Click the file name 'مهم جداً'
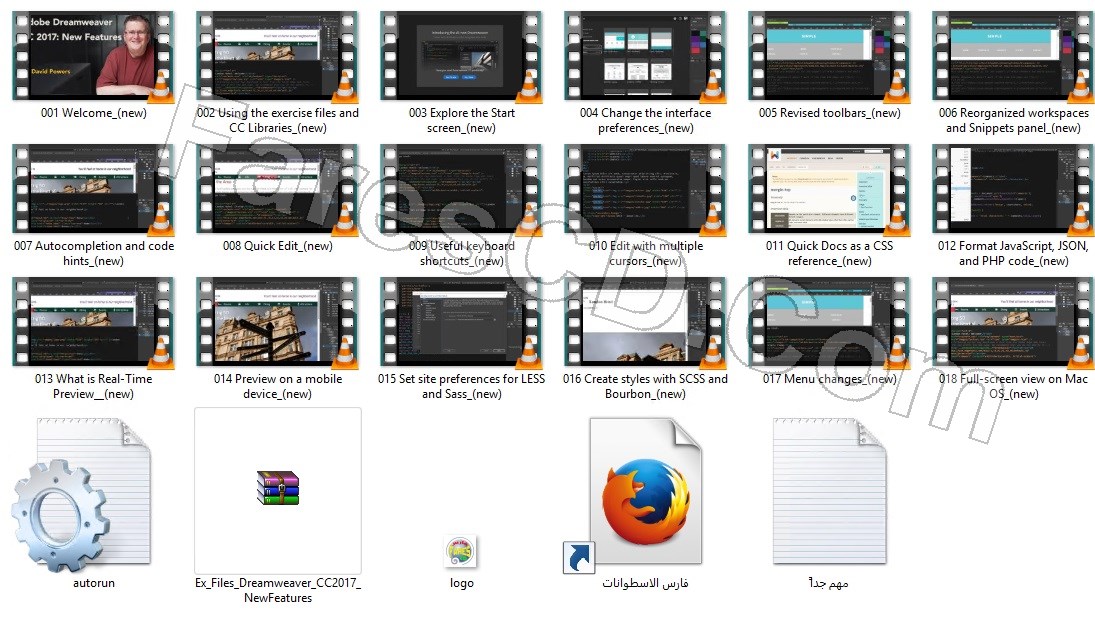Screen dimensions: 1095x617 click(829, 583)
